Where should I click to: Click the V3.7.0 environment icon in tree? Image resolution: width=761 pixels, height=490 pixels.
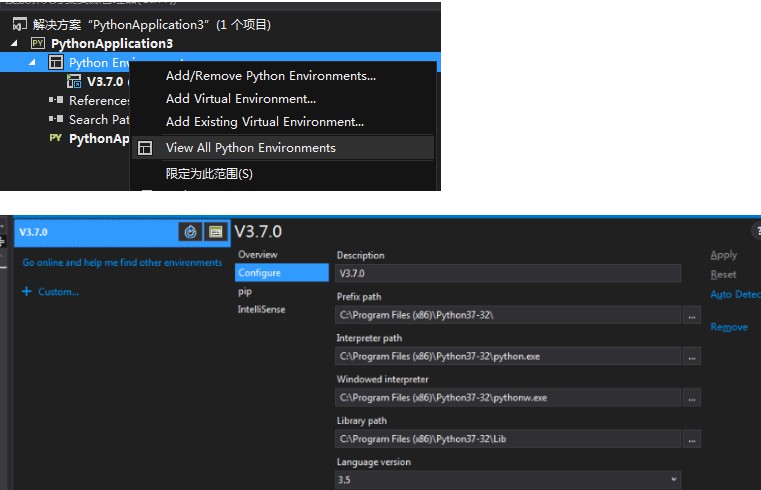tap(74, 81)
